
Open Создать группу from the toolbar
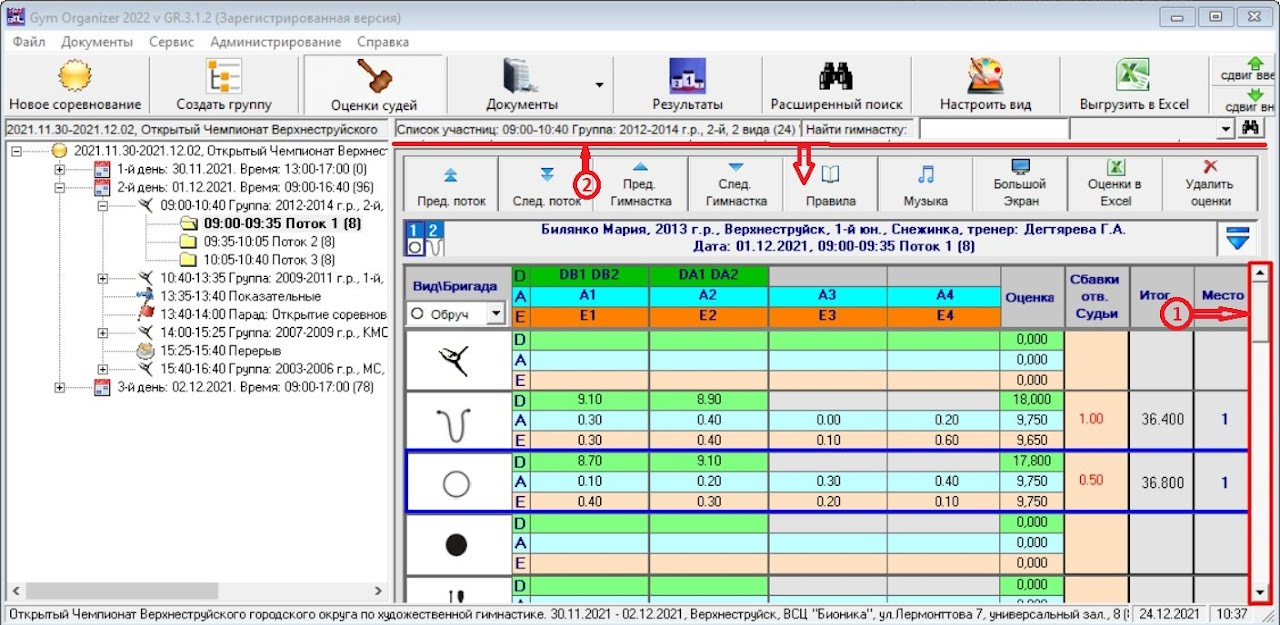tap(223, 78)
